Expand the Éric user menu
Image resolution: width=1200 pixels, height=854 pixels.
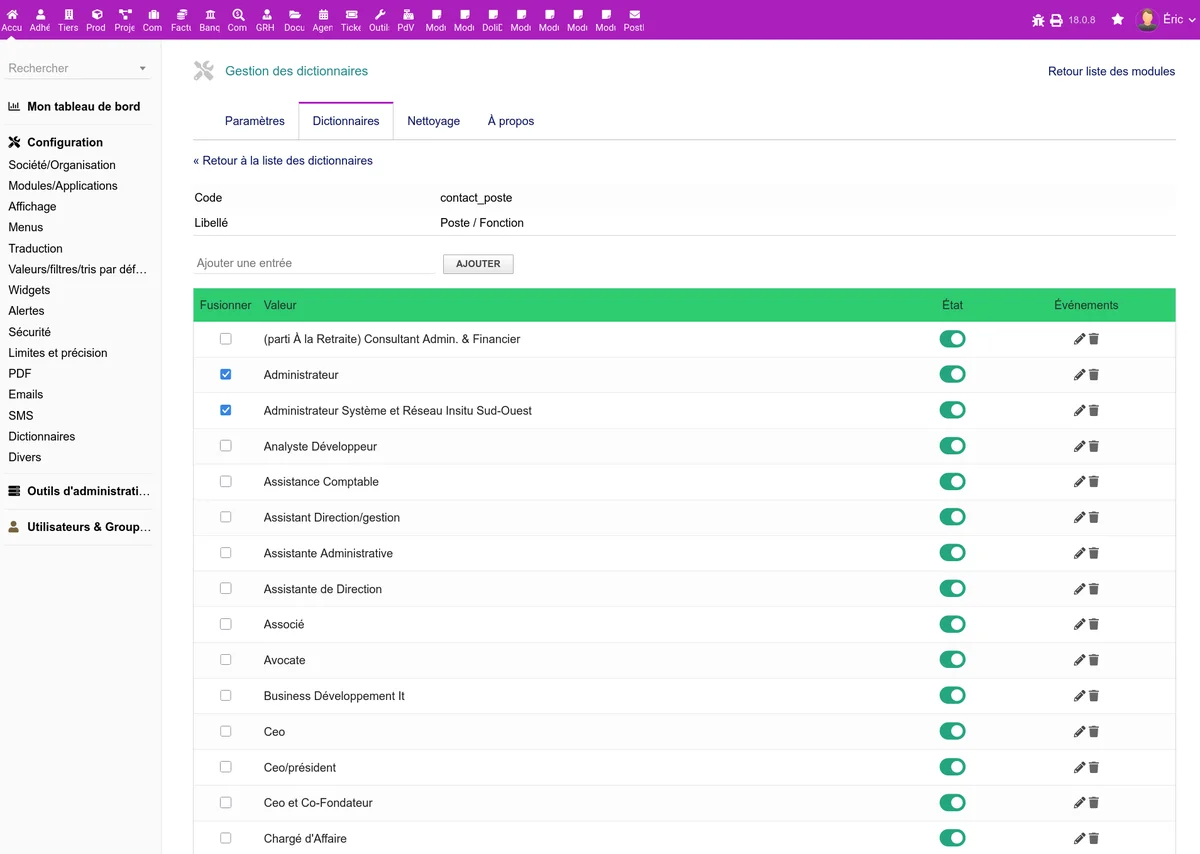pos(1166,20)
